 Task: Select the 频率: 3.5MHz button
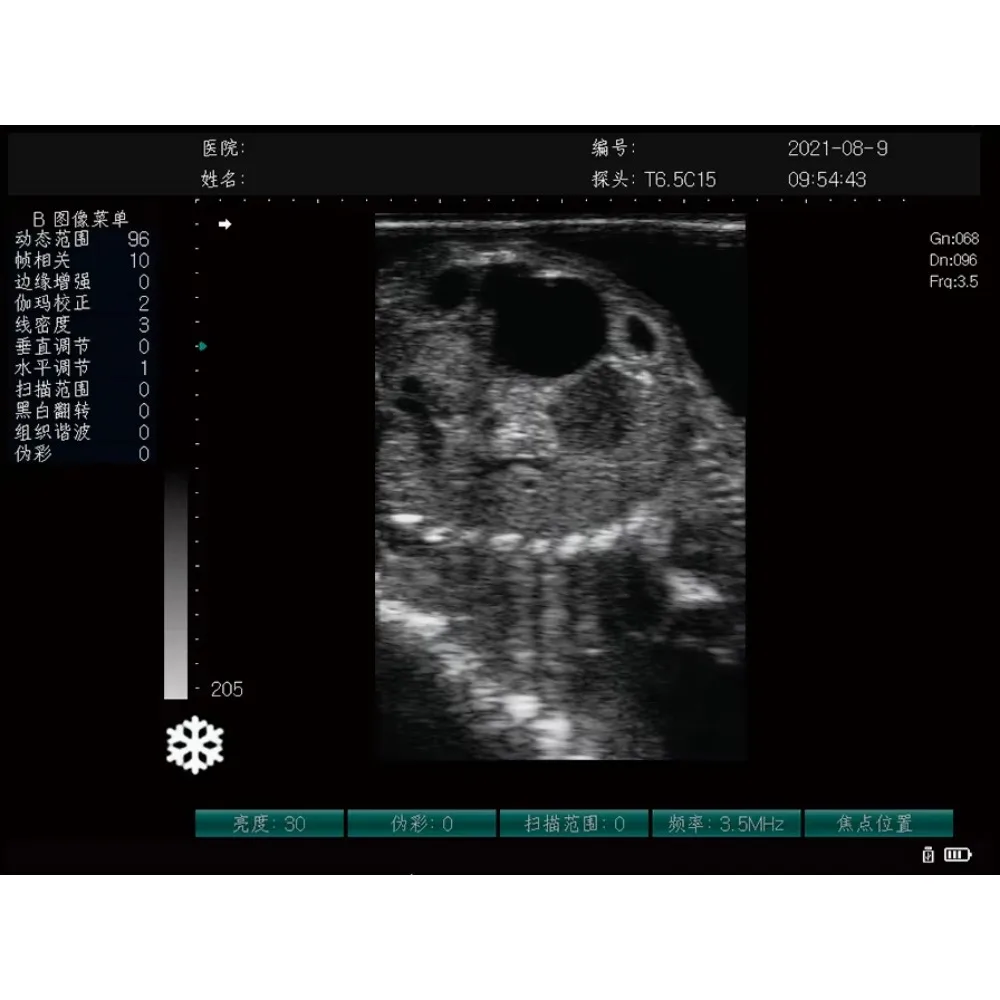(x=726, y=823)
